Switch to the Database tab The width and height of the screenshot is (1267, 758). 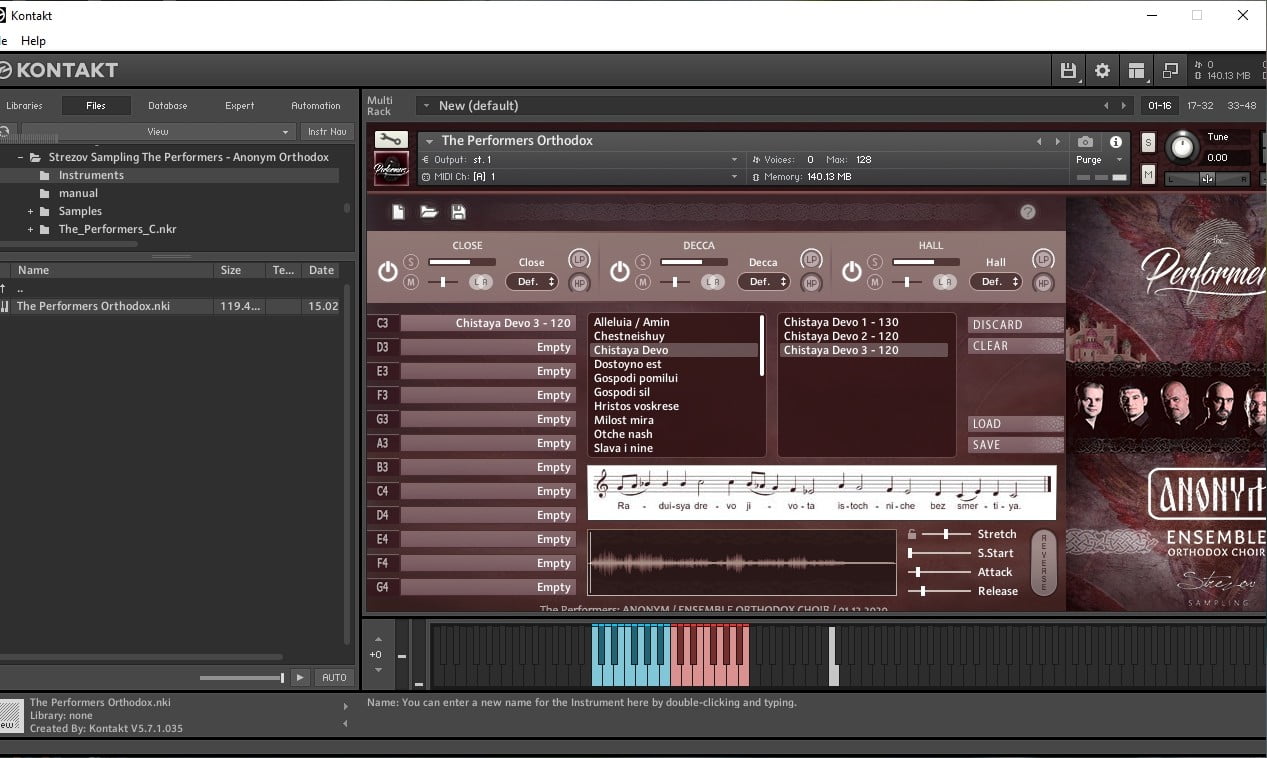point(168,105)
